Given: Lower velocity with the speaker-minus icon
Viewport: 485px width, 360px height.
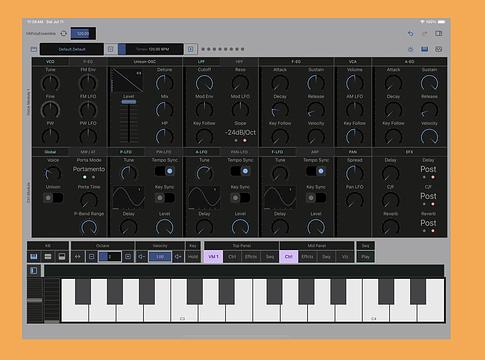Looking at the screenshot, I should tap(141, 257).
